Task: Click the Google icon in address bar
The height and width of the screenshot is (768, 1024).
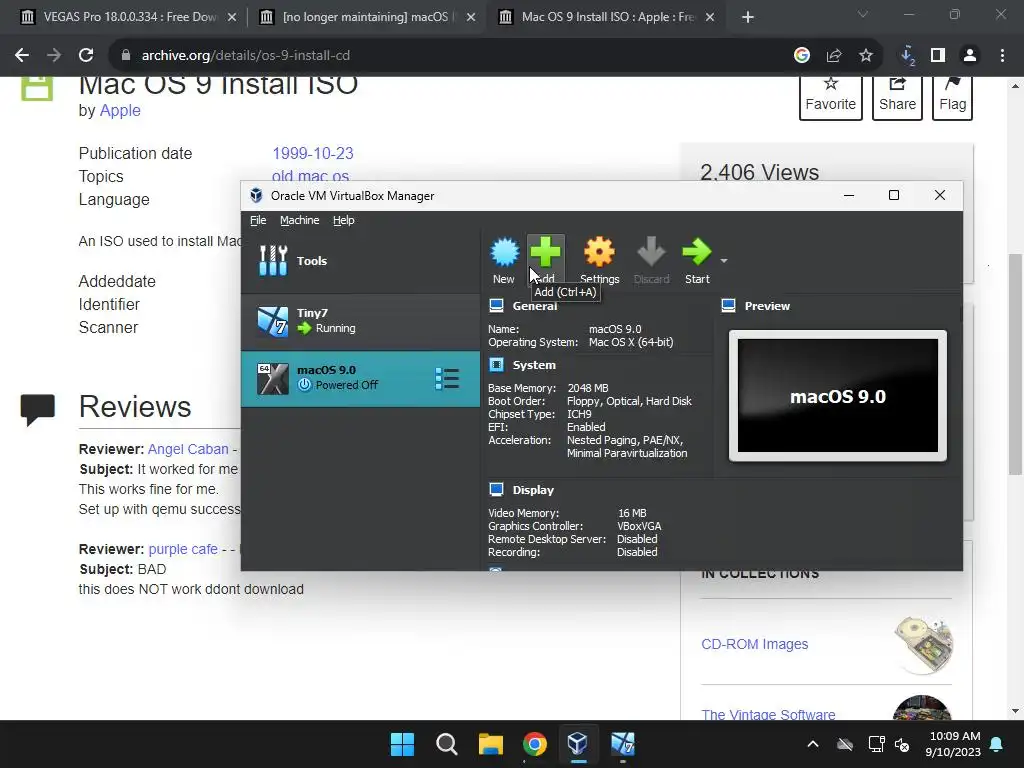Action: [x=802, y=56]
